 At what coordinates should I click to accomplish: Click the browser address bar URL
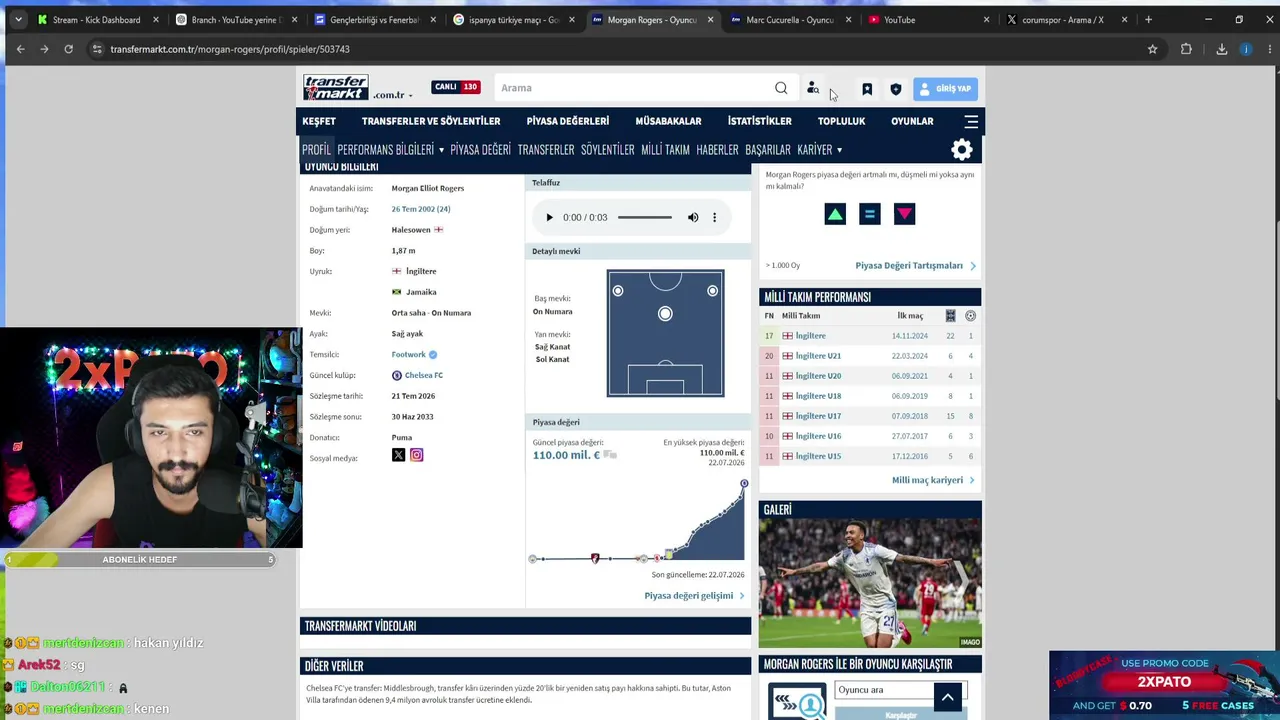tap(230, 49)
